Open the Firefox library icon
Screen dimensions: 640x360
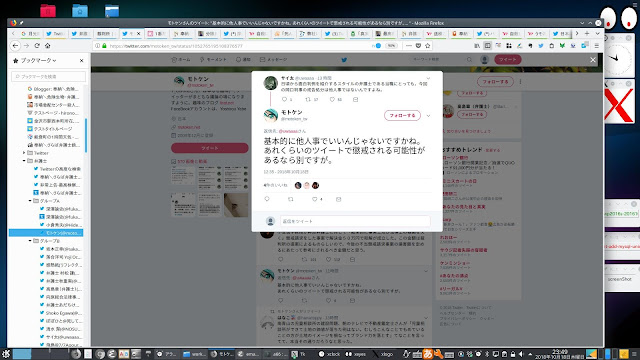pyautogui.click(x=477, y=46)
